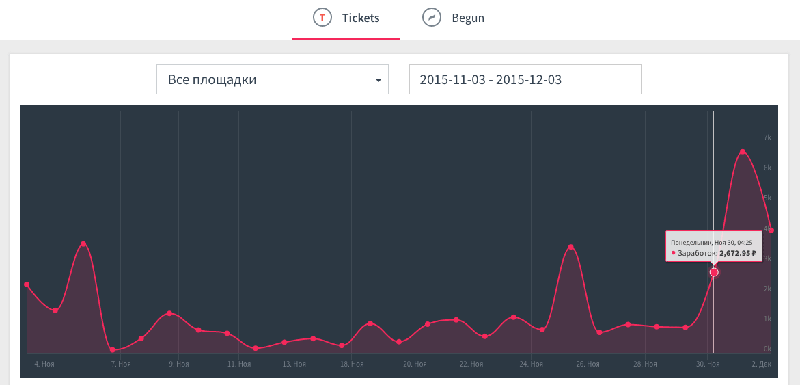800x385 pixels.
Task: Click the 'Заработок' label in the tooltip
Action: point(697,253)
